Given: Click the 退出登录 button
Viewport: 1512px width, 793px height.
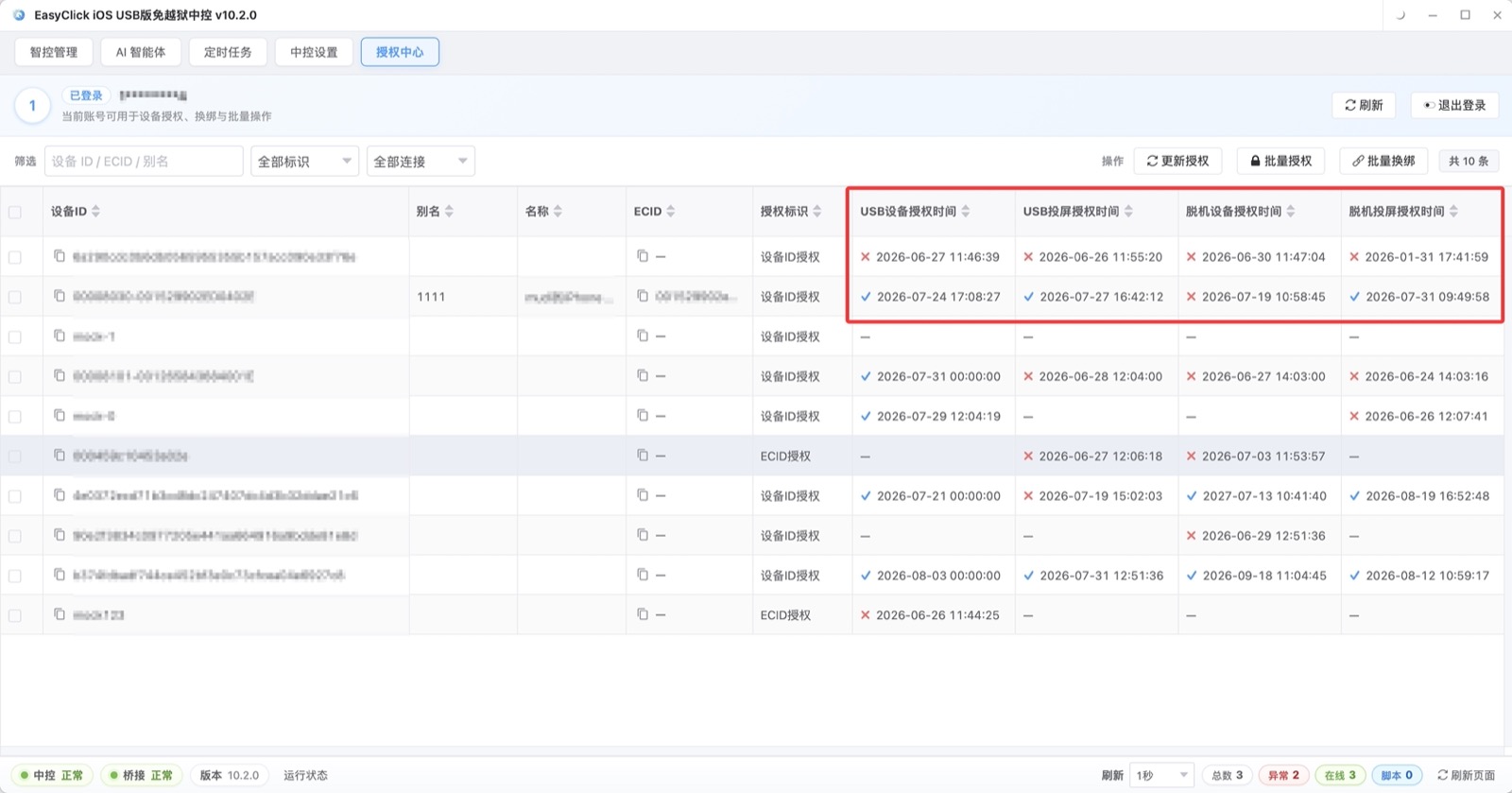Looking at the screenshot, I should tap(1455, 105).
